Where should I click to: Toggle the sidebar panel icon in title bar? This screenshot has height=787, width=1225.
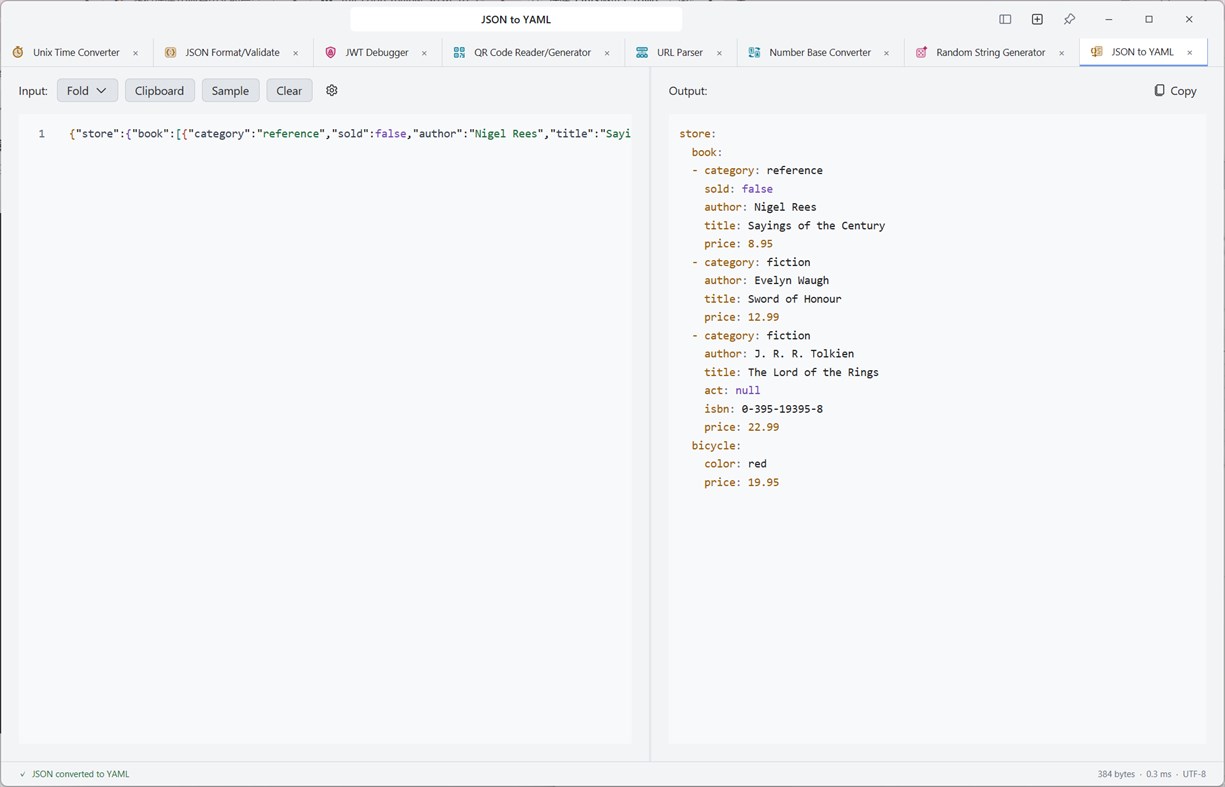coord(1005,19)
